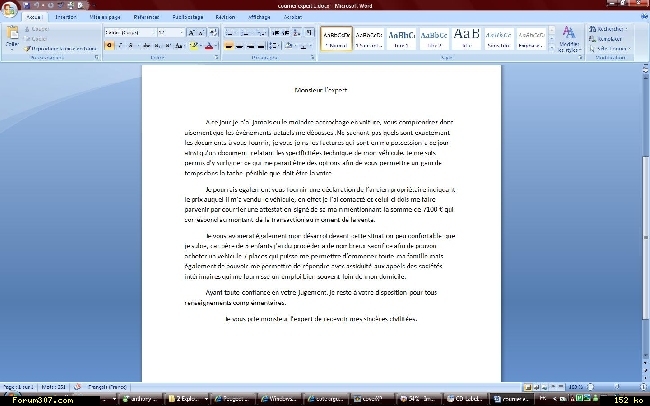Switch to the Insertion tab
This screenshot has height=406, width=650.
66,17
